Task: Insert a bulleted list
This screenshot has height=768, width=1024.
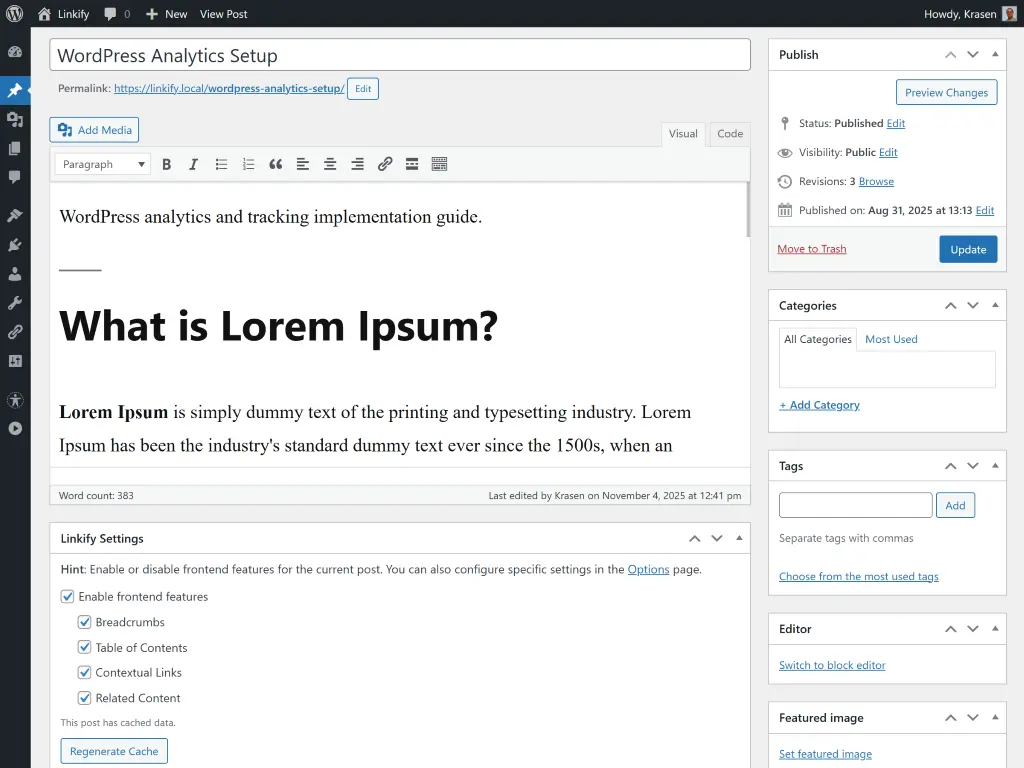Action: [221, 164]
